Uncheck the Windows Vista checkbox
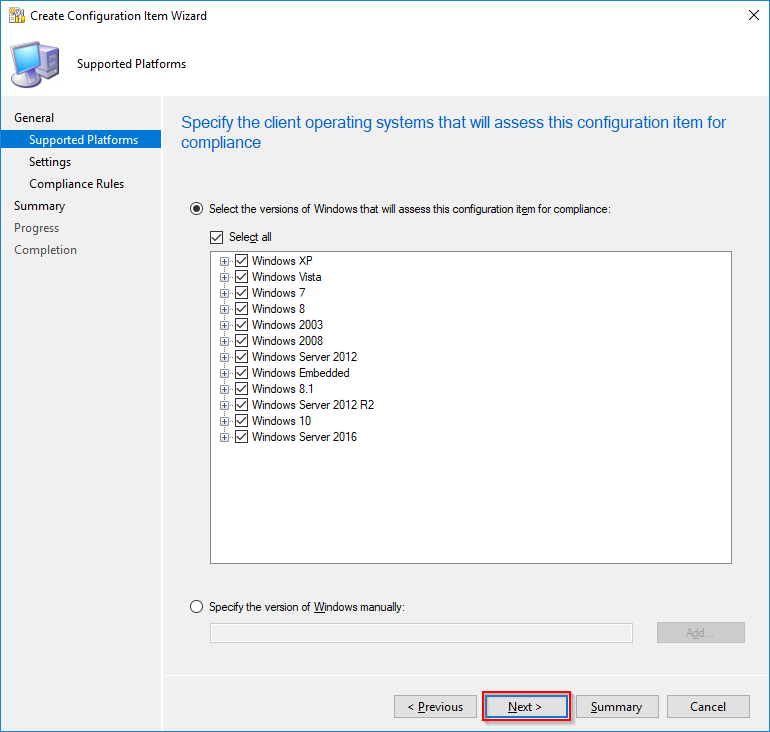Viewport: 770px width, 732px height. [x=241, y=276]
